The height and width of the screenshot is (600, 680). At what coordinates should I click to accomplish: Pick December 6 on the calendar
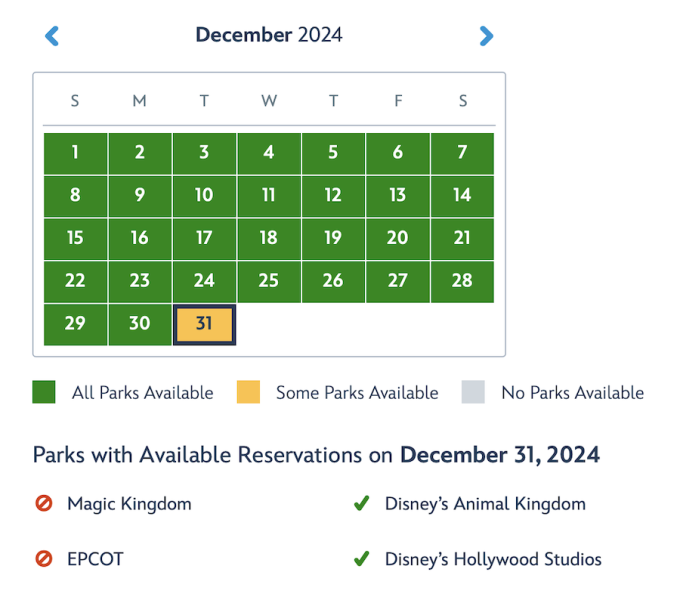398,153
